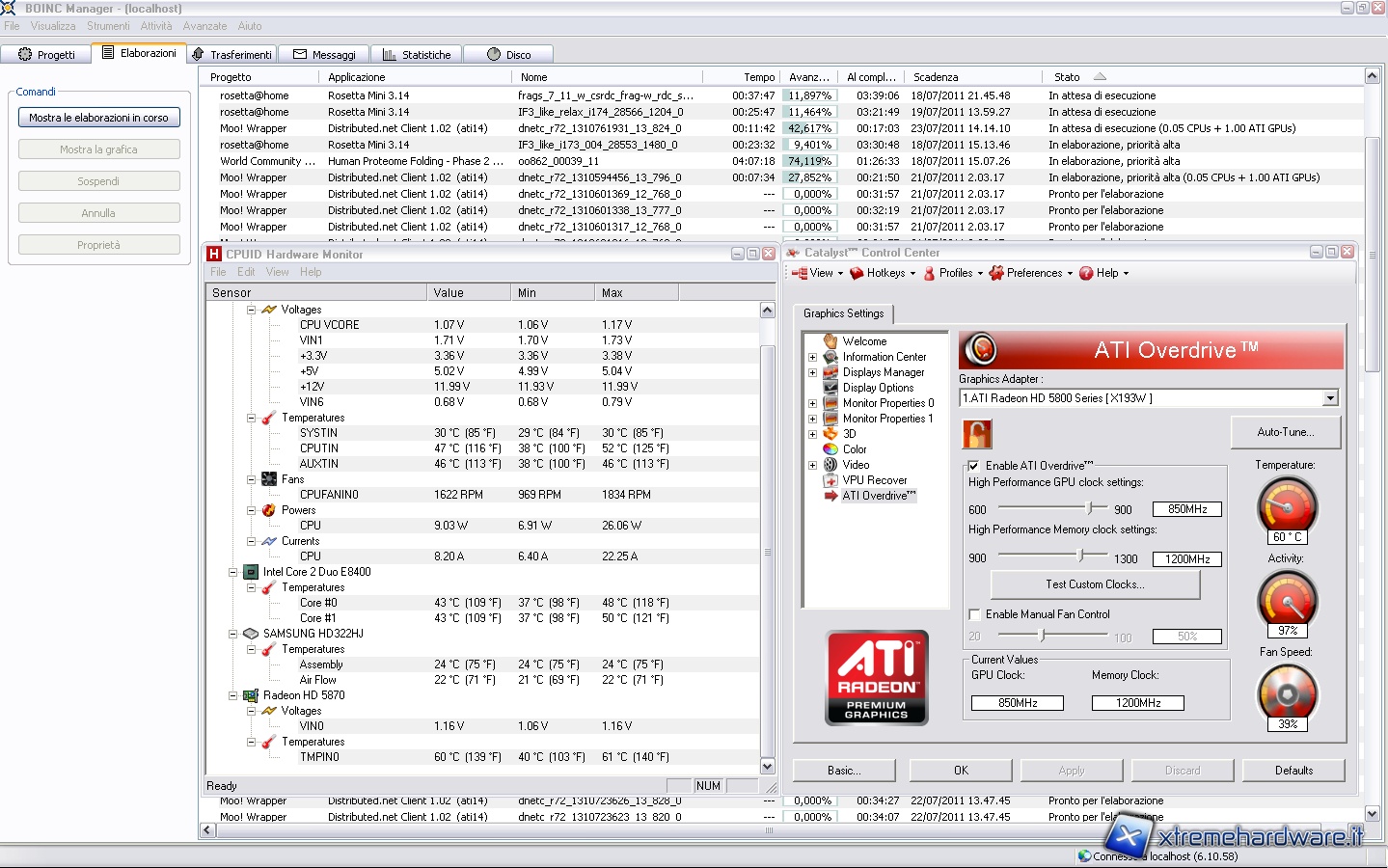Select the Color item icon in tree
This screenshot has width=1388, height=868.
click(830, 449)
